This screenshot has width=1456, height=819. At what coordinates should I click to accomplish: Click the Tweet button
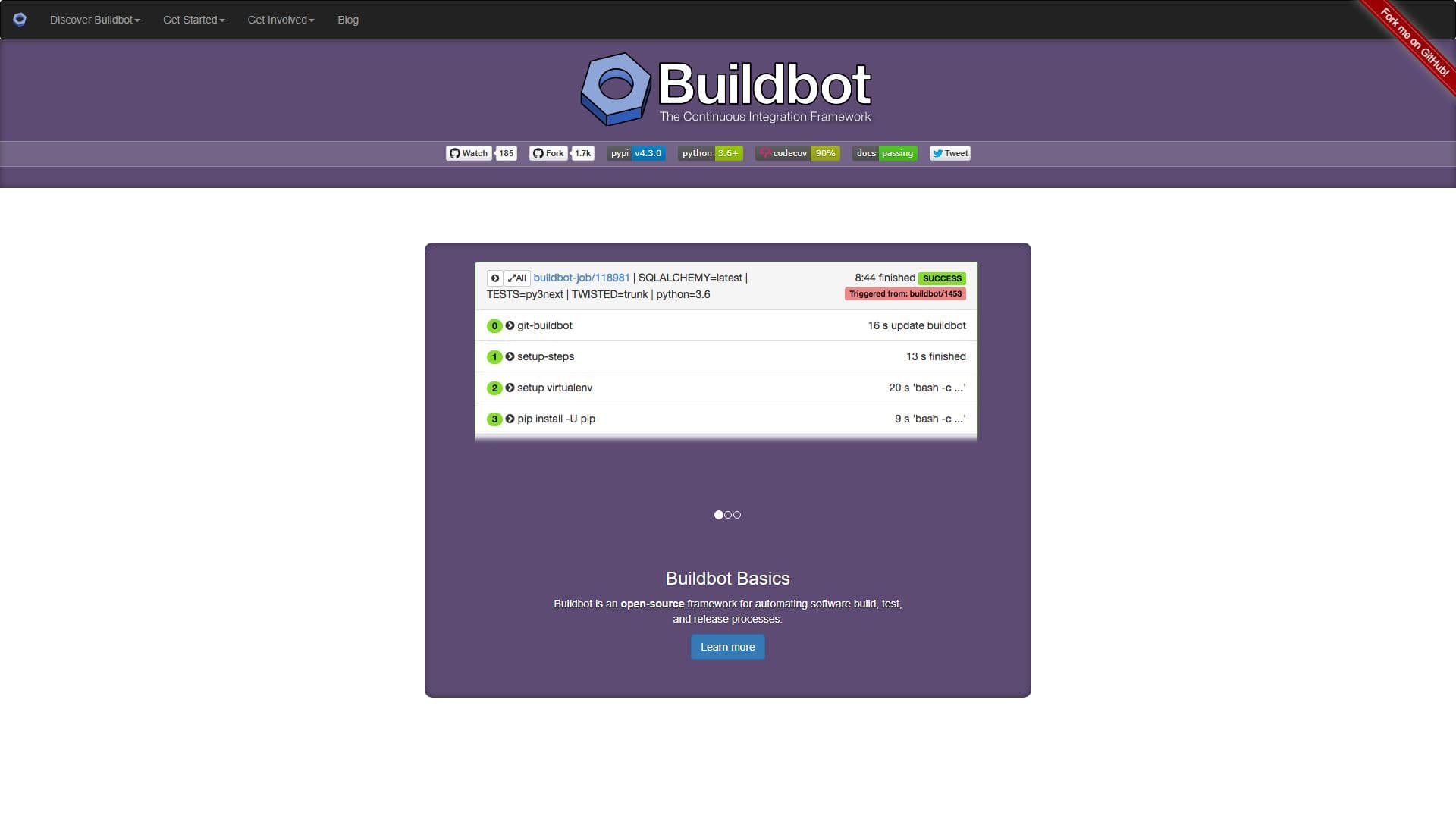[950, 153]
